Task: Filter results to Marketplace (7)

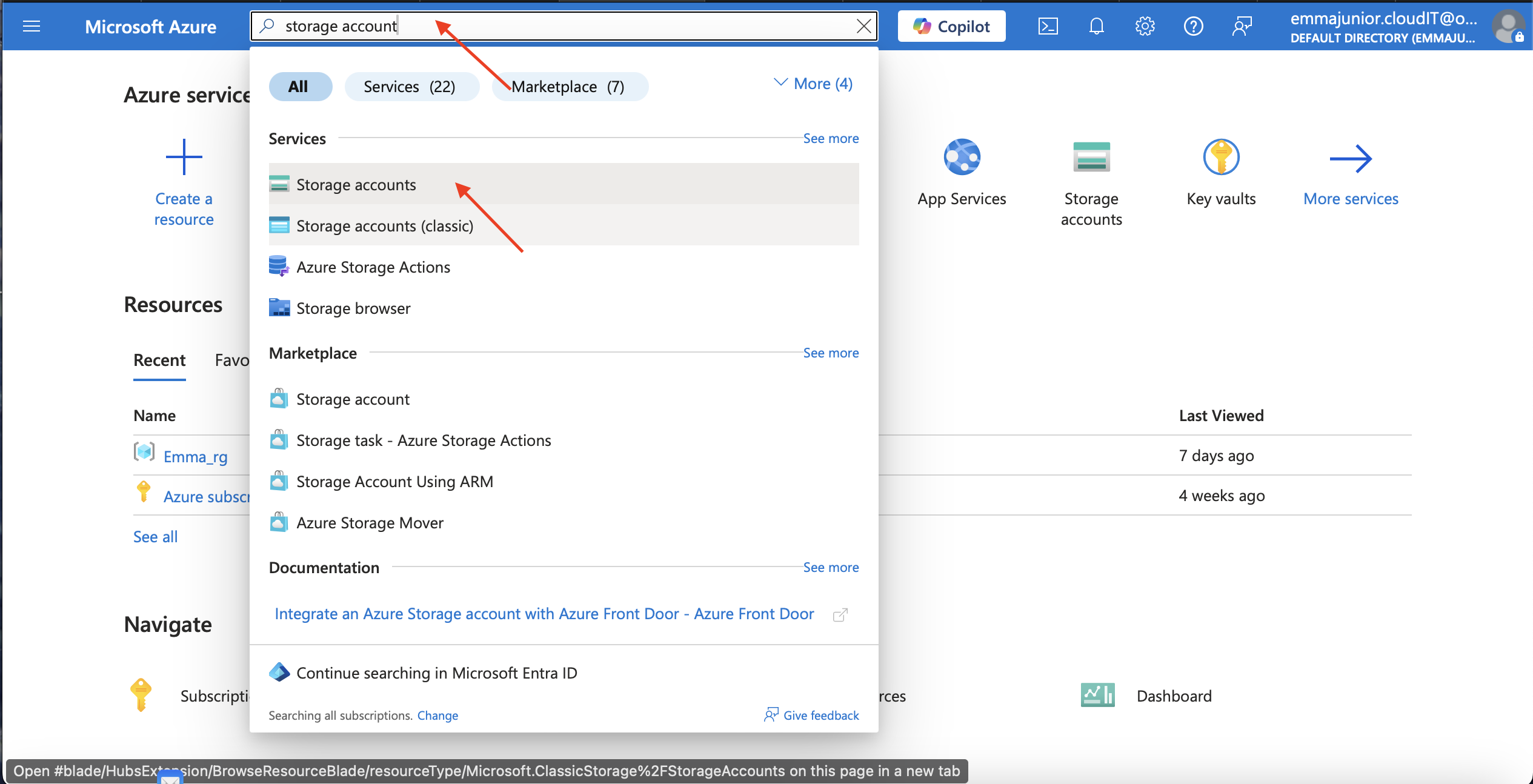Action: [570, 86]
